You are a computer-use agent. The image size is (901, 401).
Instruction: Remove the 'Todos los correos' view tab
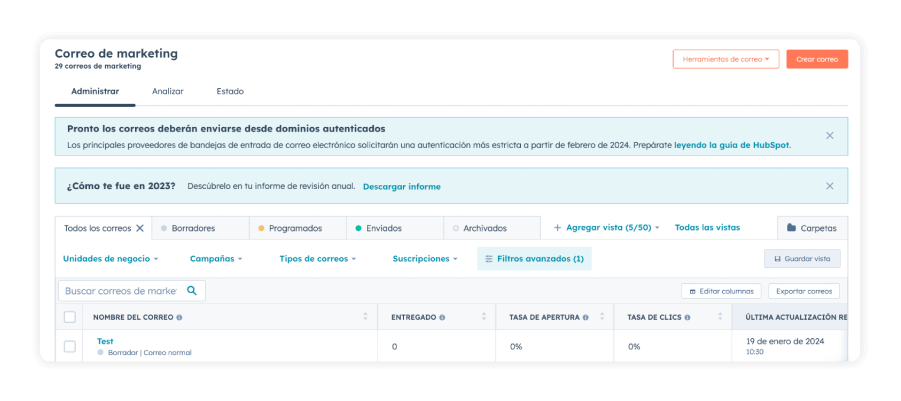pos(140,228)
